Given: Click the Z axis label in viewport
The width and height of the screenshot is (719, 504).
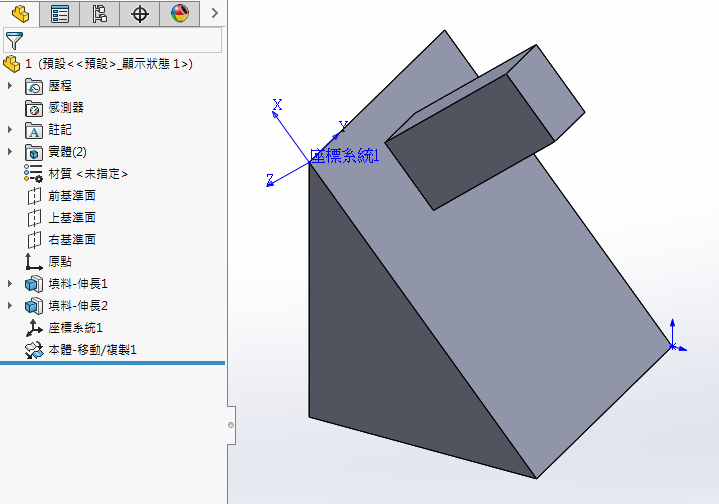Looking at the screenshot, I should click(270, 179).
